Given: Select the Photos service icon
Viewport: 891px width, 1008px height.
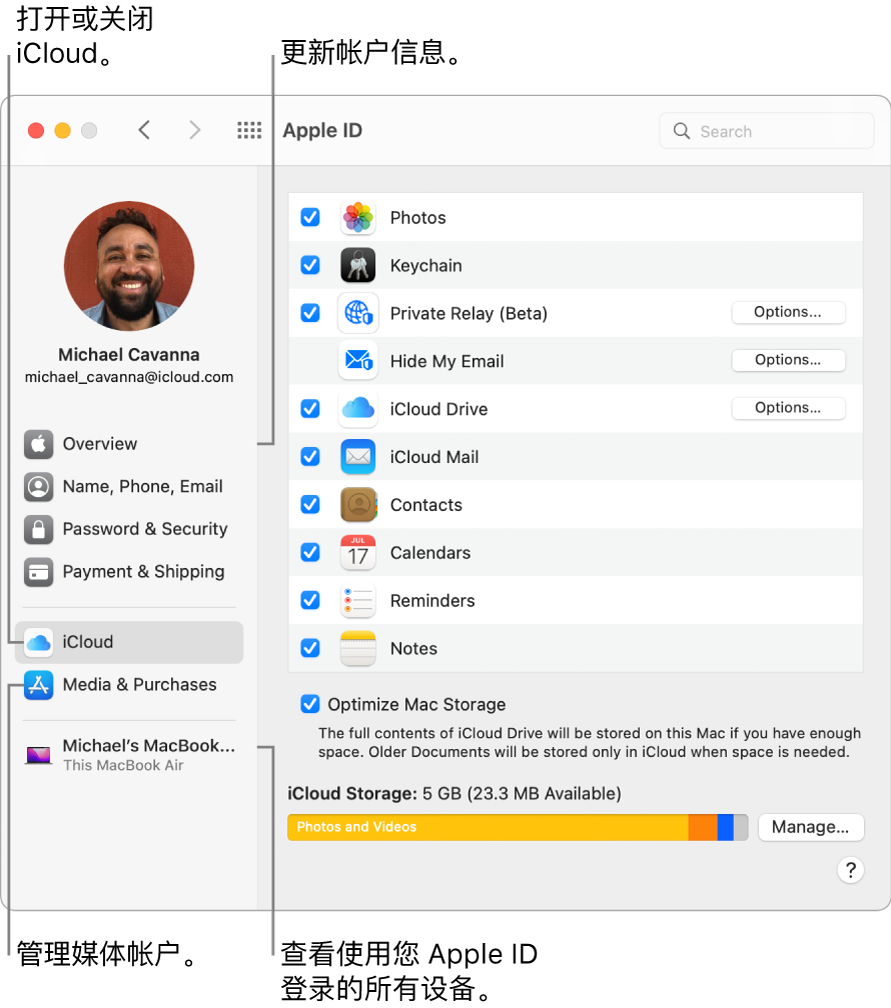Looking at the screenshot, I should pyautogui.click(x=357, y=217).
